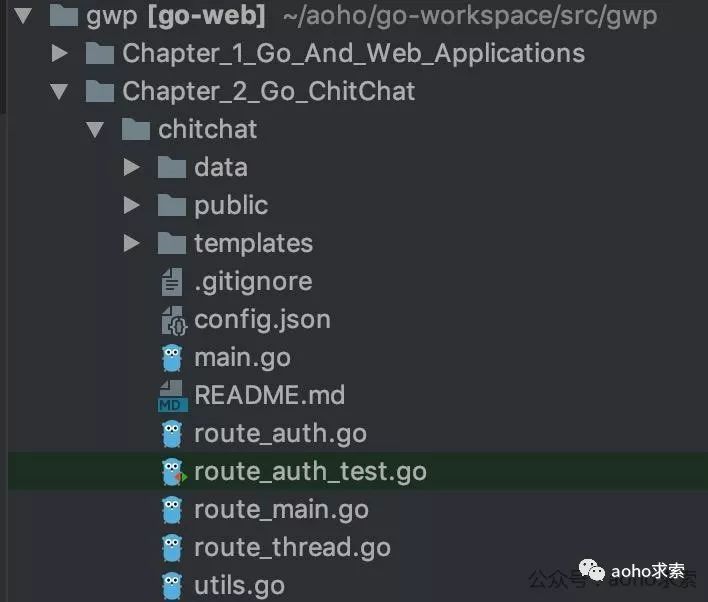Click the Go gopher icon beside main.go

tap(172, 358)
